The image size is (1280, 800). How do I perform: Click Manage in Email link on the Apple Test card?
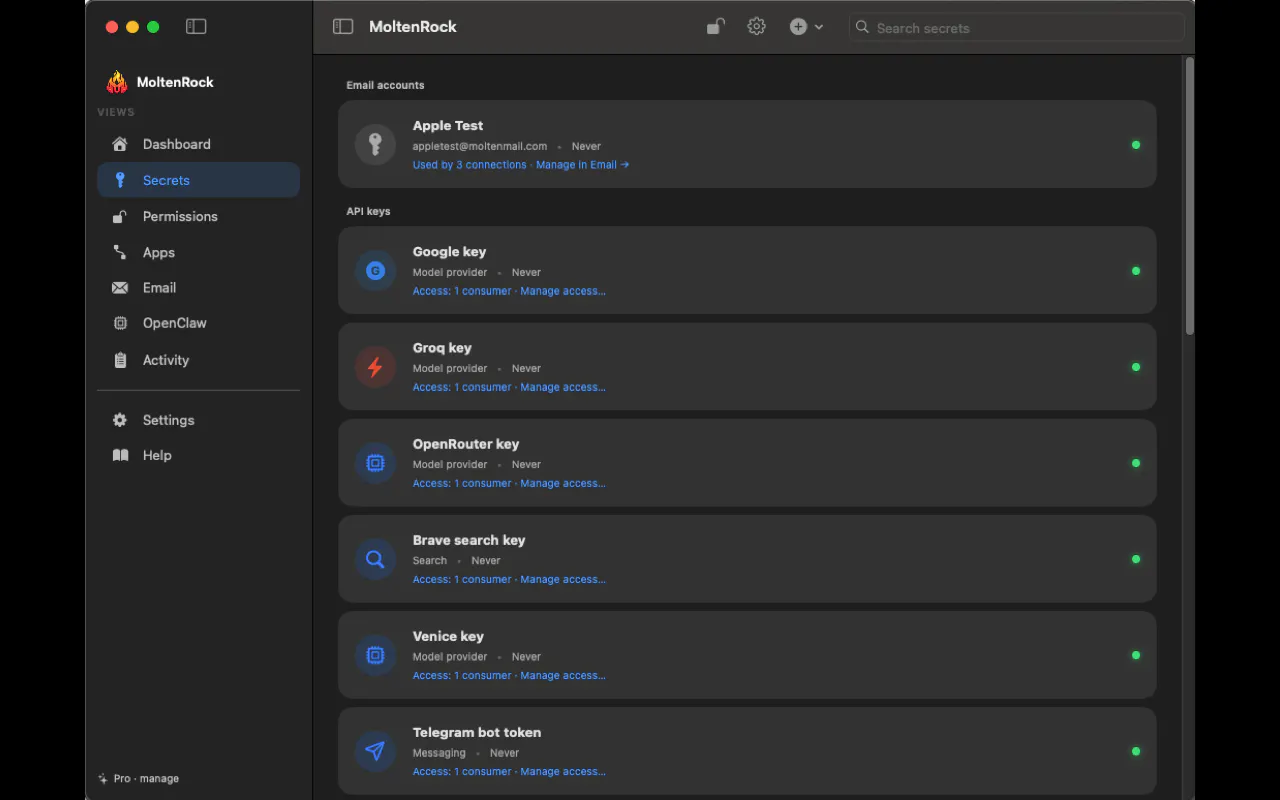coord(582,165)
